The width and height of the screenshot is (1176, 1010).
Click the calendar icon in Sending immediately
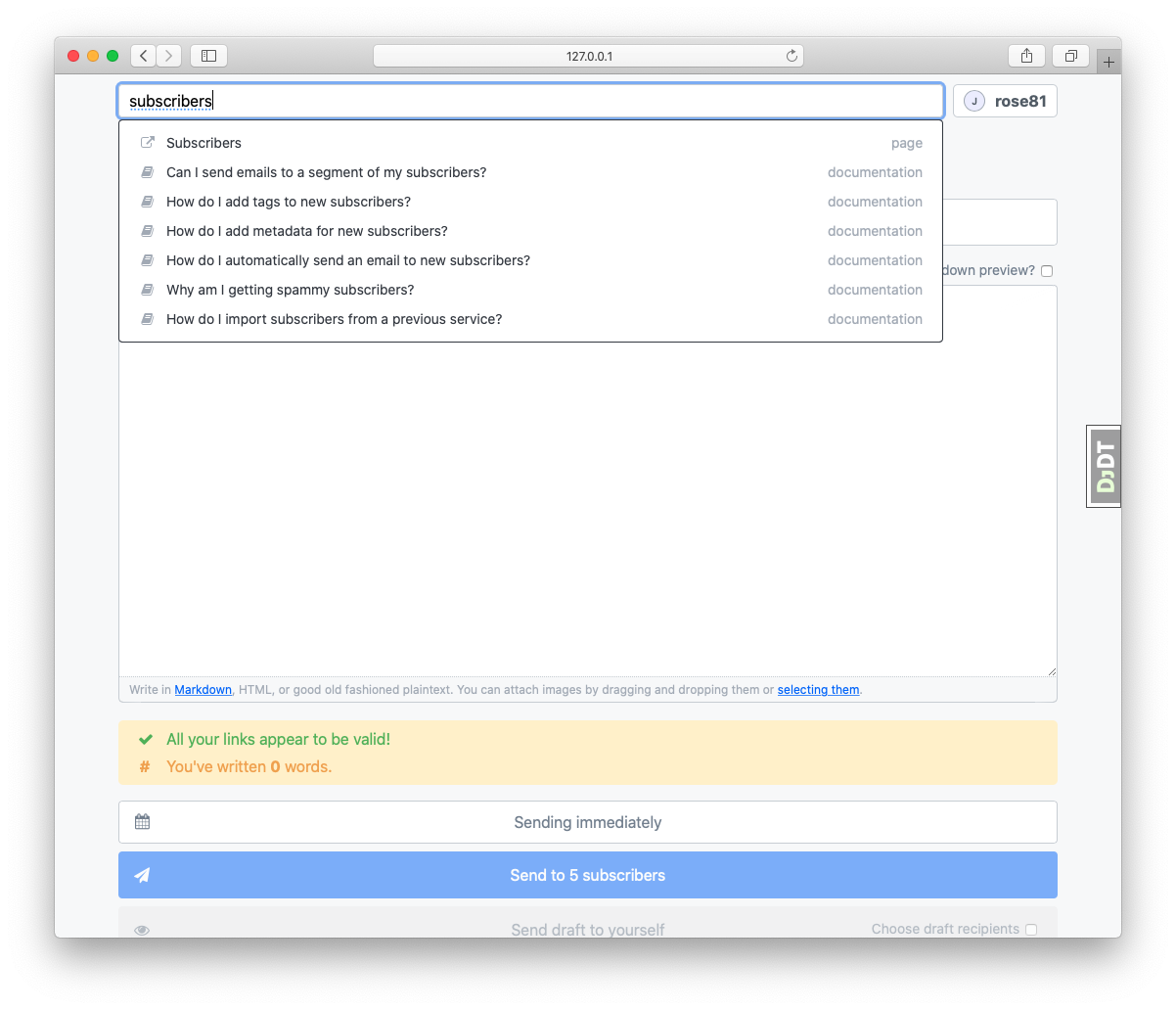pos(143,822)
